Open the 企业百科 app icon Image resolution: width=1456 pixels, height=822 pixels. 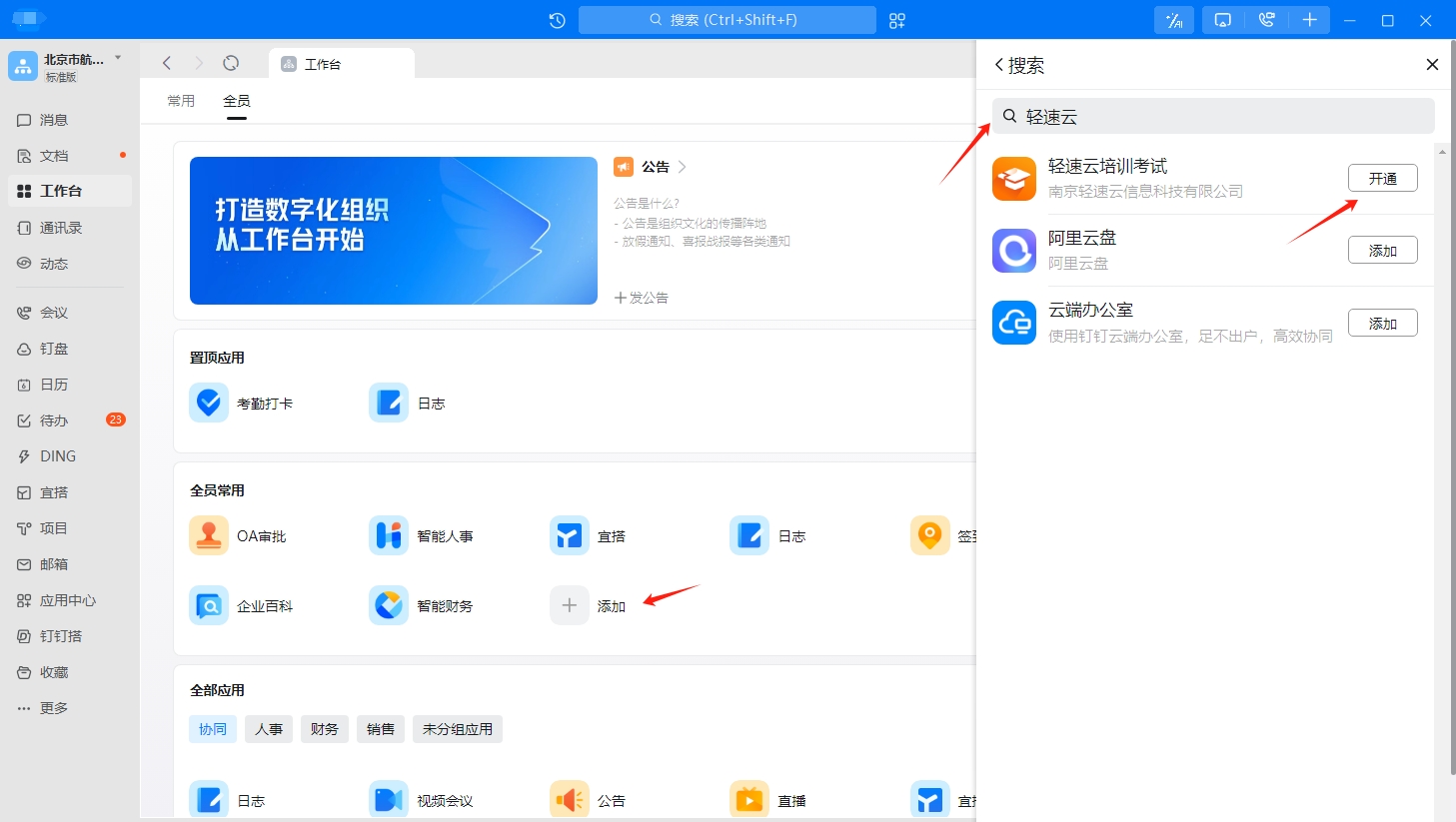pyautogui.click(x=209, y=605)
